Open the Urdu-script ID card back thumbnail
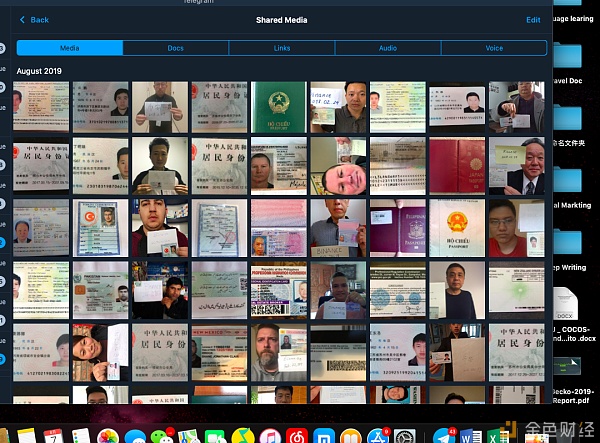This screenshot has width=600, height=443. click(219, 290)
